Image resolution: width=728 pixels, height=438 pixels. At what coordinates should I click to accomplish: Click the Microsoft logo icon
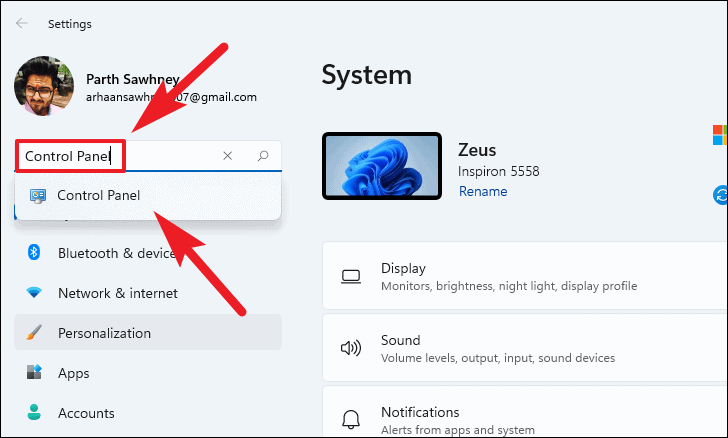tap(720, 135)
